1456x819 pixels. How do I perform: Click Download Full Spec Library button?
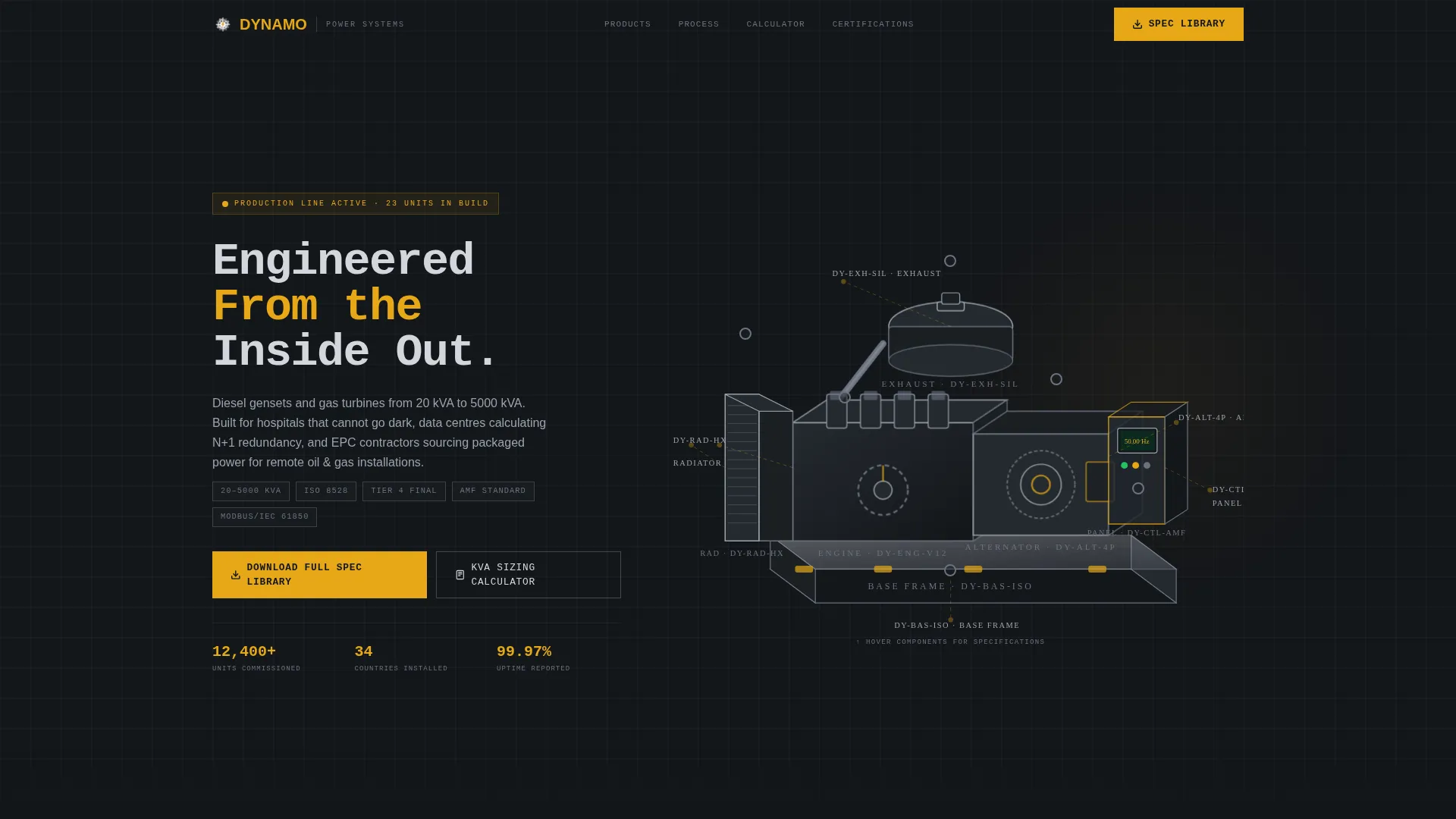[x=319, y=575]
